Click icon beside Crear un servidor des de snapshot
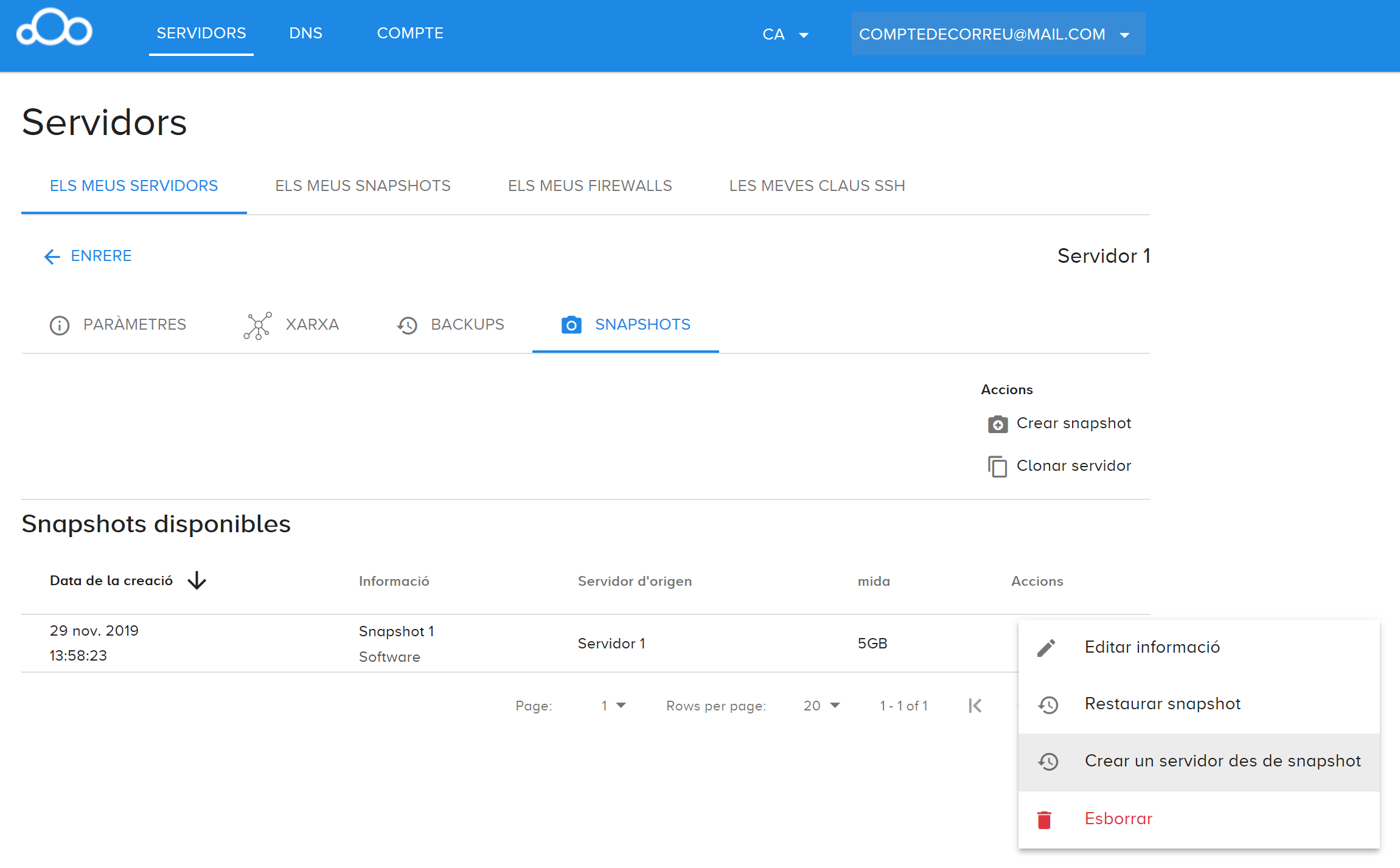The height and width of the screenshot is (868, 1400). (x=1048, y=762)
